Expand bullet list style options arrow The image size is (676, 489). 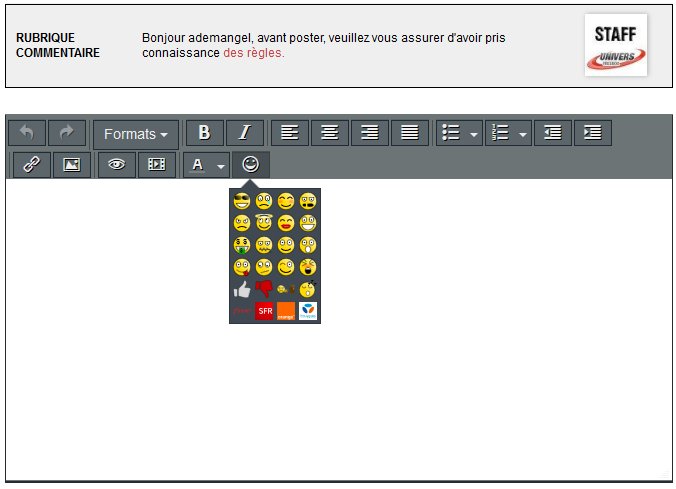click(474, 134)
